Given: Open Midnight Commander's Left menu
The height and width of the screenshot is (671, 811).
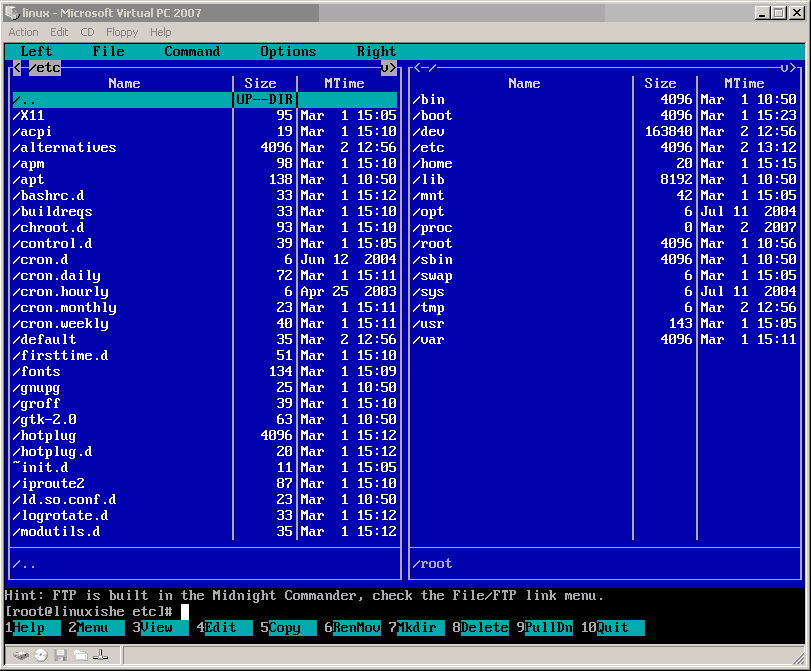Looking at the screenshot, I should pos(36,51).
